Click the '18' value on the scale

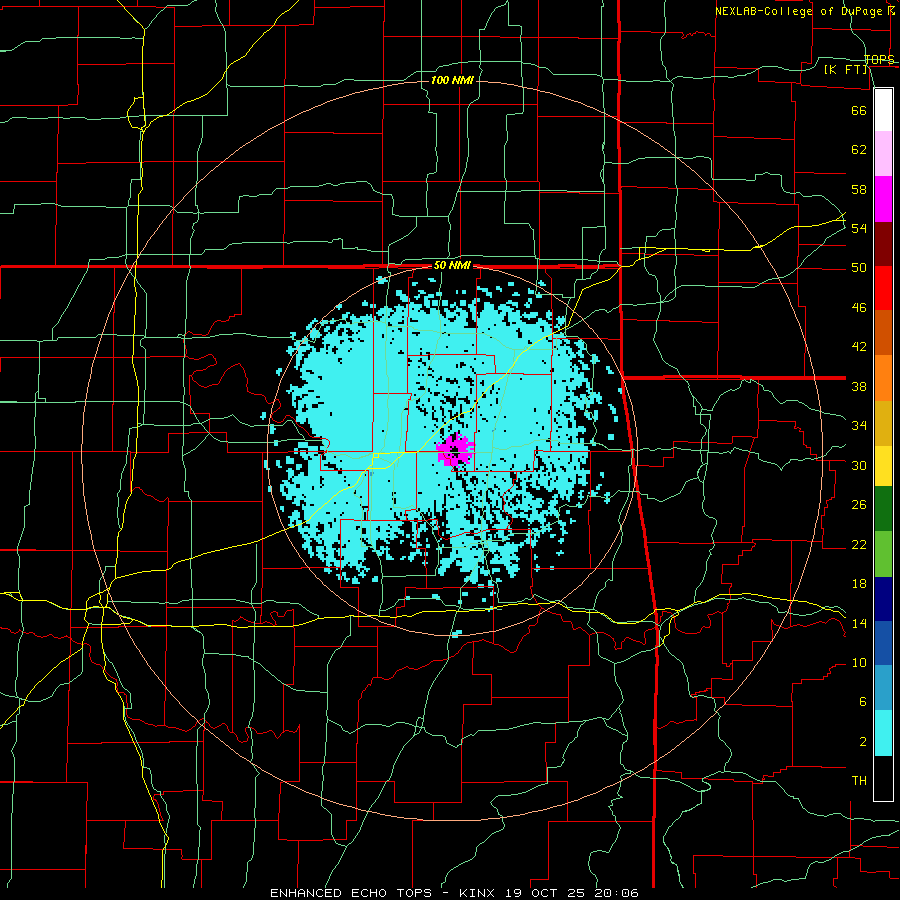(x=859, y=584)
